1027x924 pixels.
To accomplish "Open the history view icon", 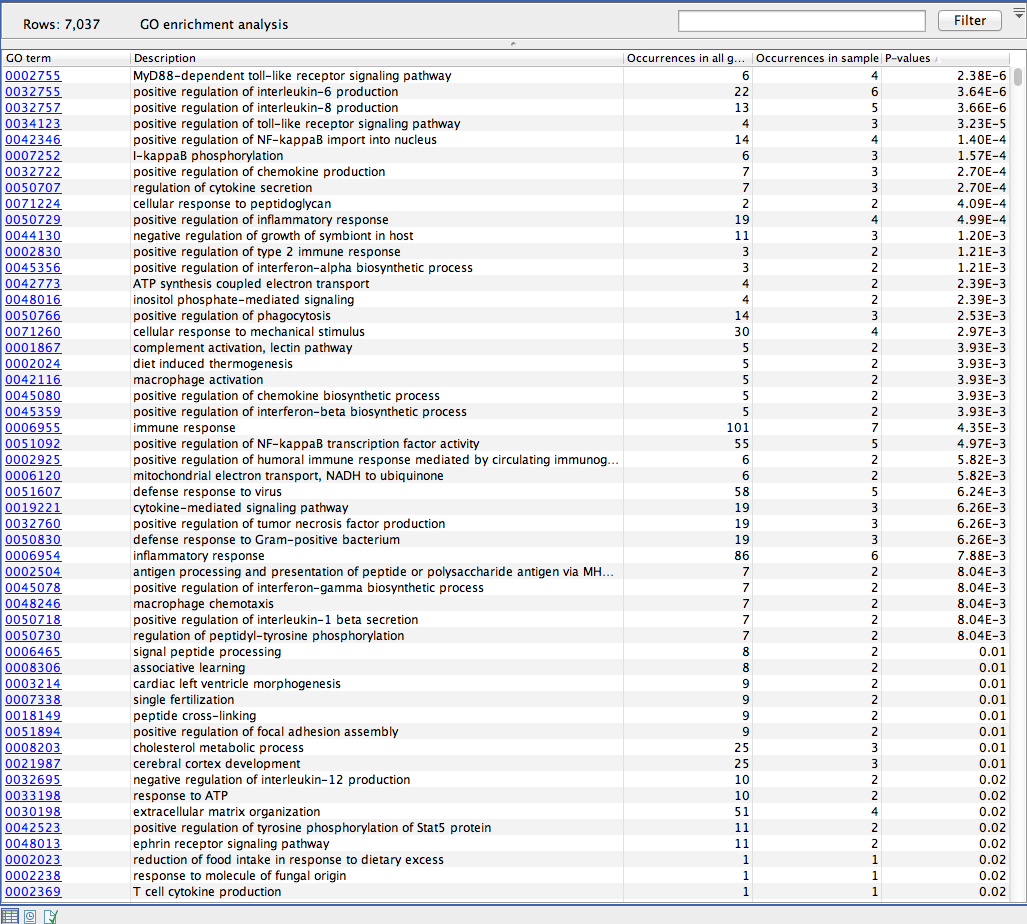I will (x=31, y=915).
